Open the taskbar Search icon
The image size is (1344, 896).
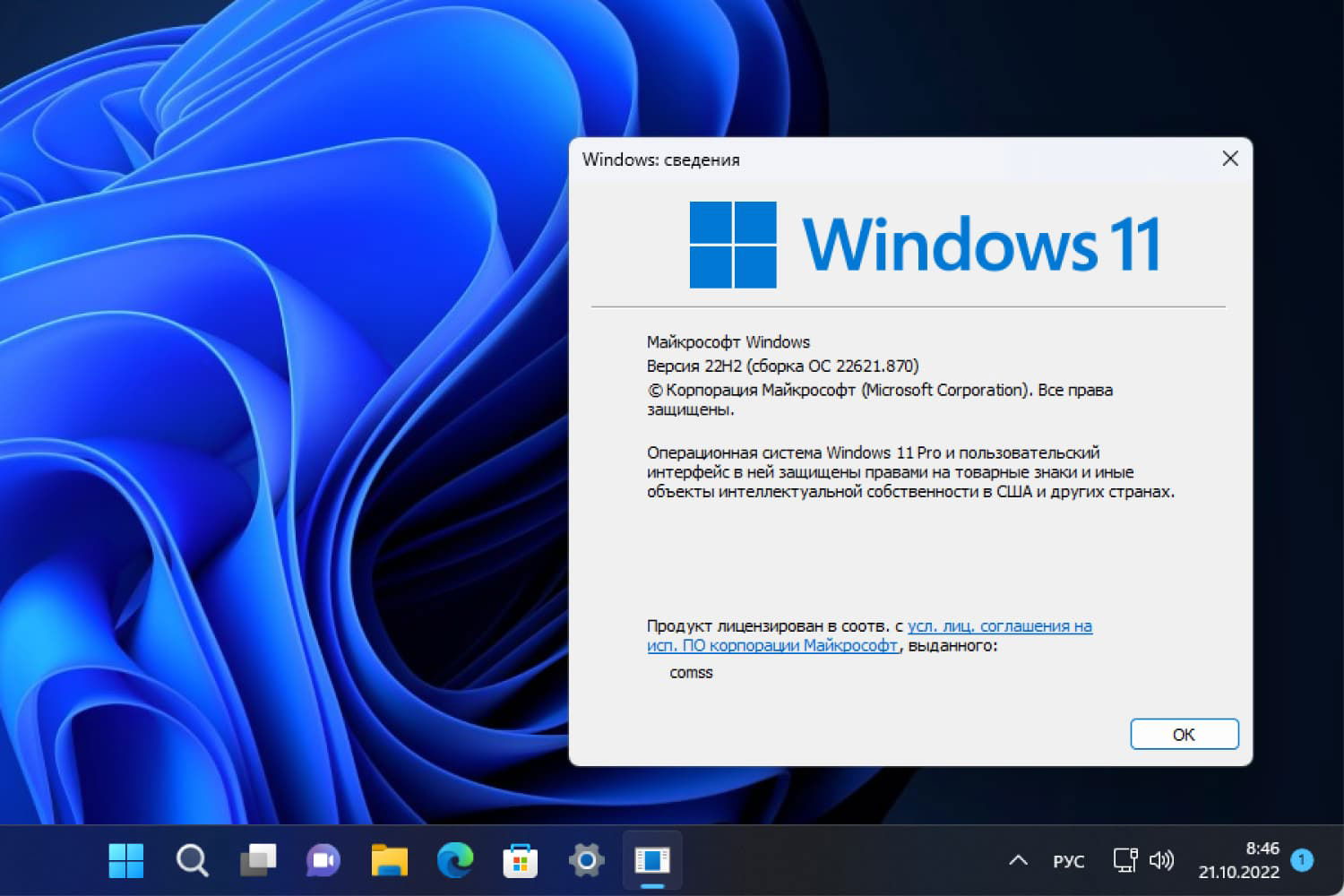point(192,861)
